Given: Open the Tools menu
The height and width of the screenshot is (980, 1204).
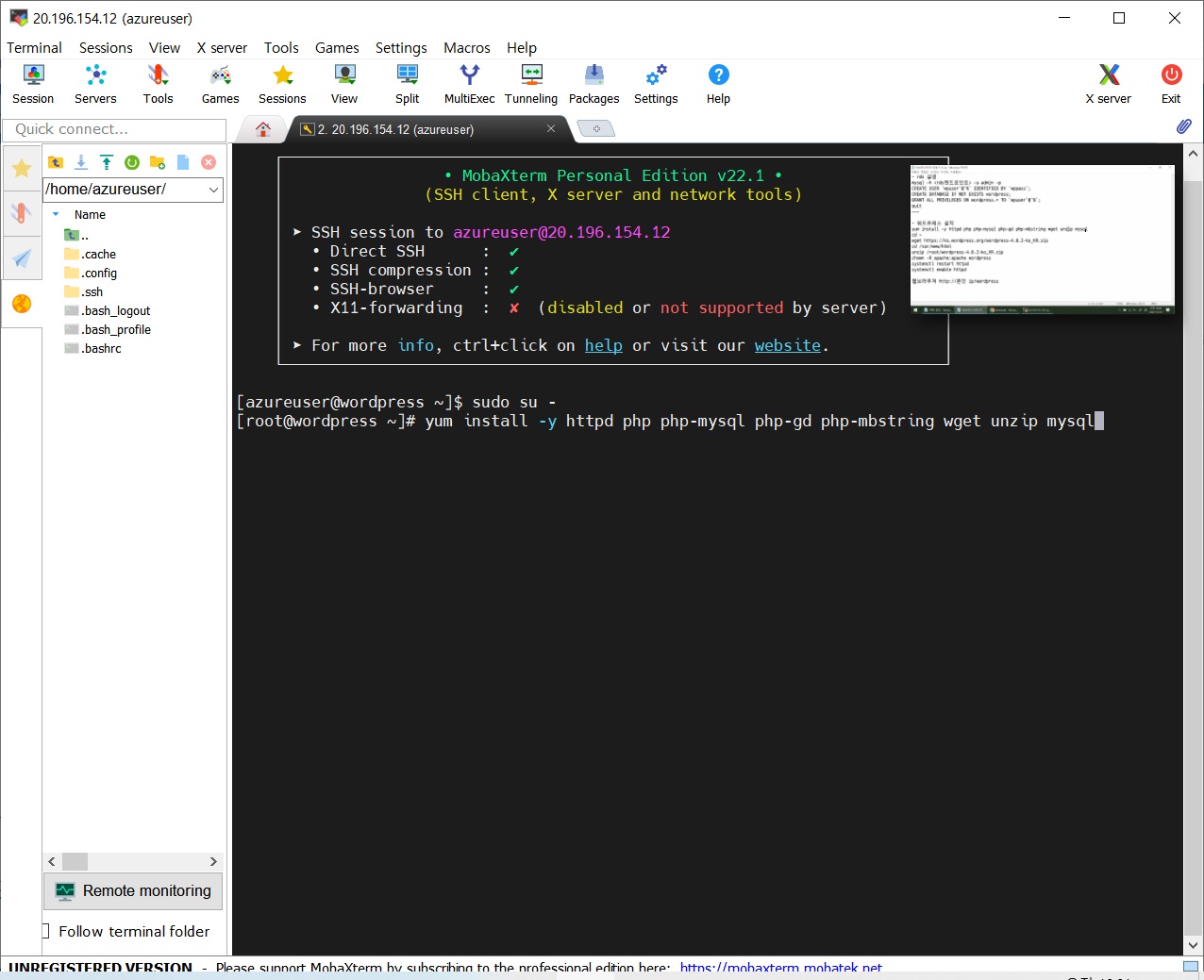Looking at the screenshot, I should (x=281, y=47).
